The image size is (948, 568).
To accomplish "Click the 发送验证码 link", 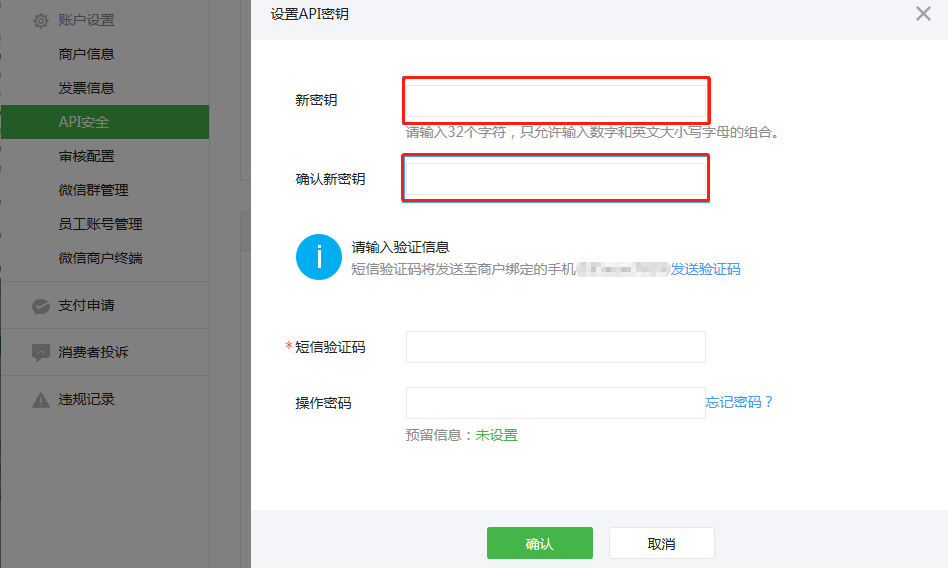I will (705, 269).
